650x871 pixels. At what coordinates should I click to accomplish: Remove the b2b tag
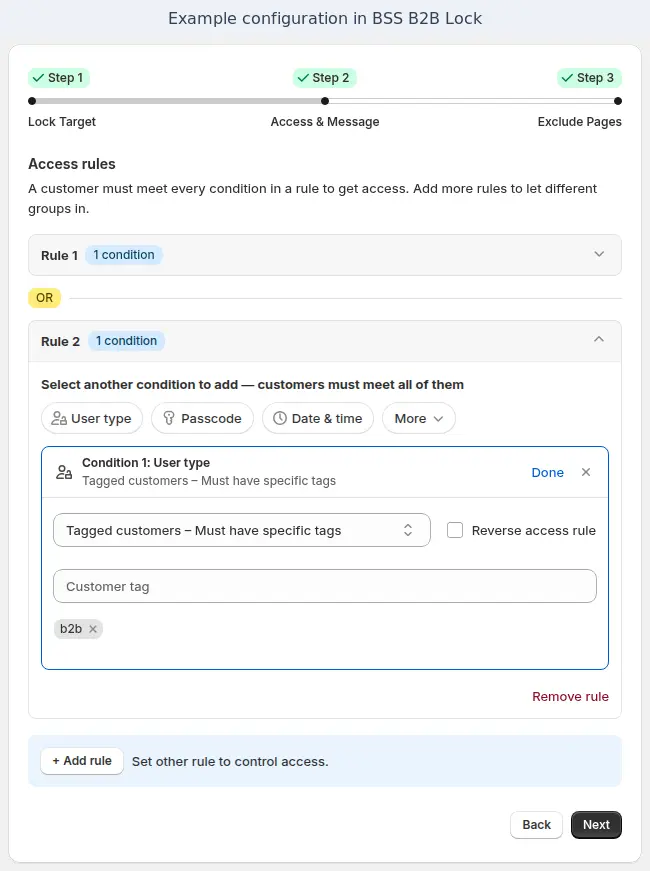(x=93, y=629)
